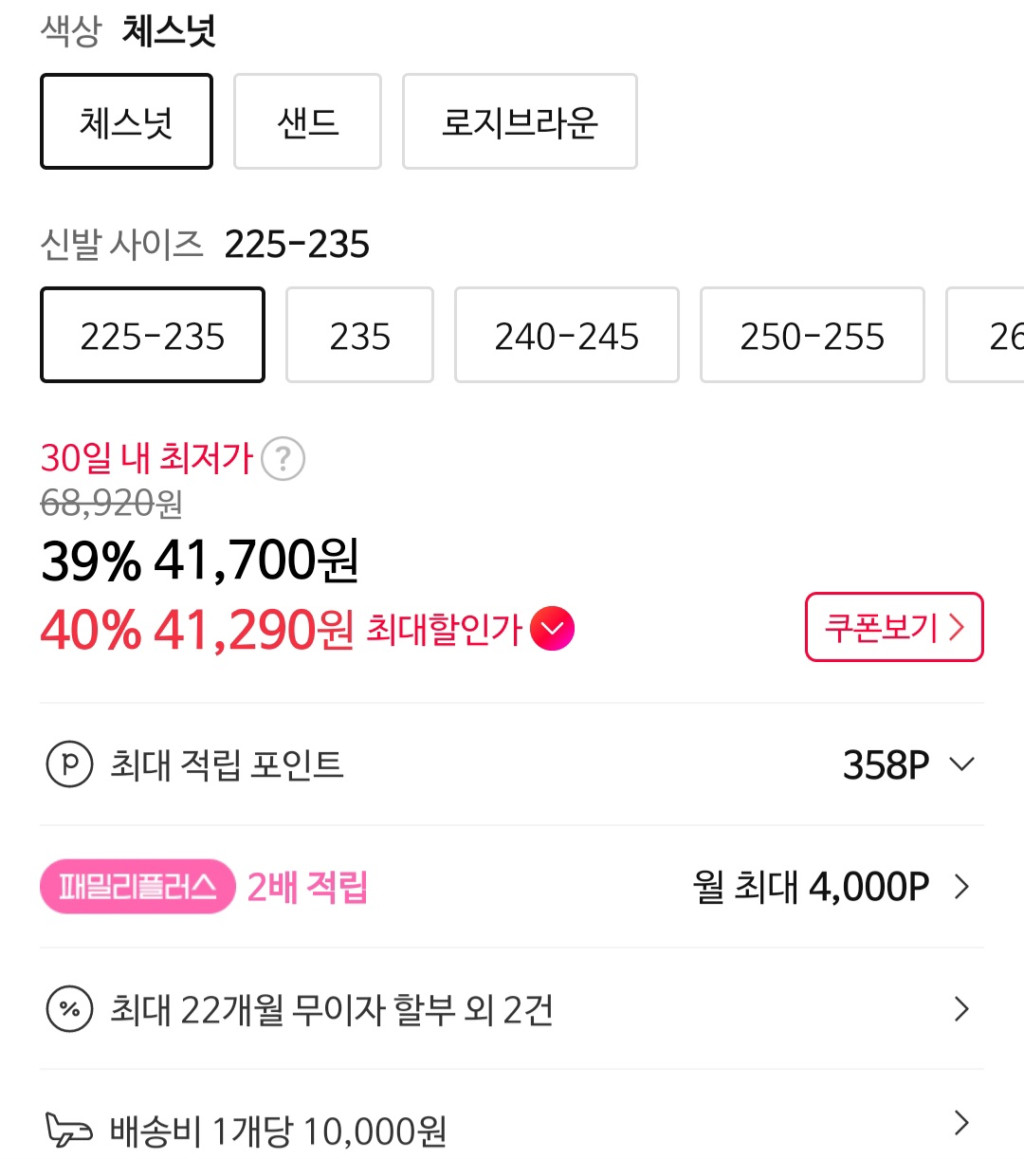
Task: Open installment details chevron arrow
Action: 961,1009
